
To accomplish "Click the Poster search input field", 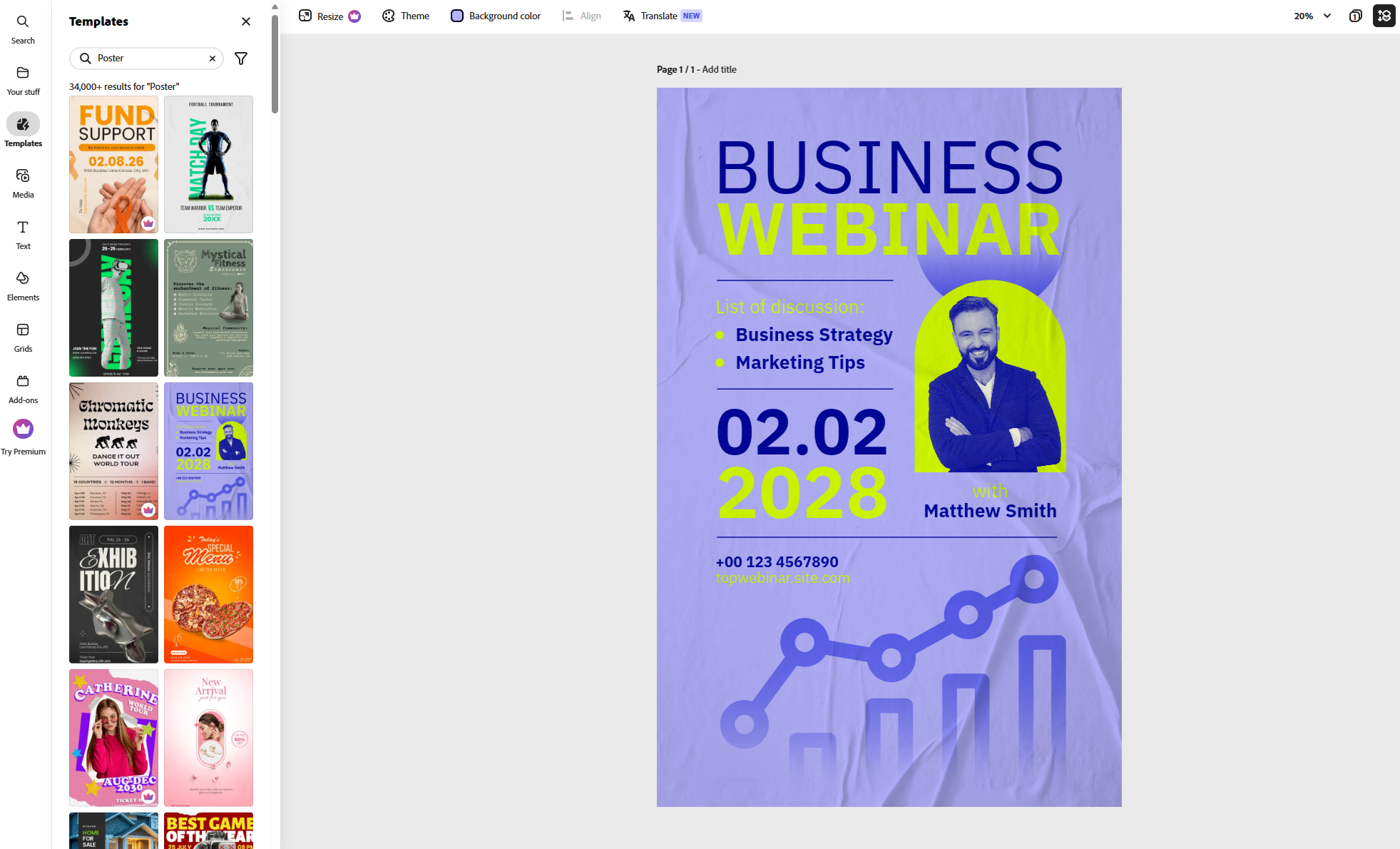I will (x=148, y=57).
